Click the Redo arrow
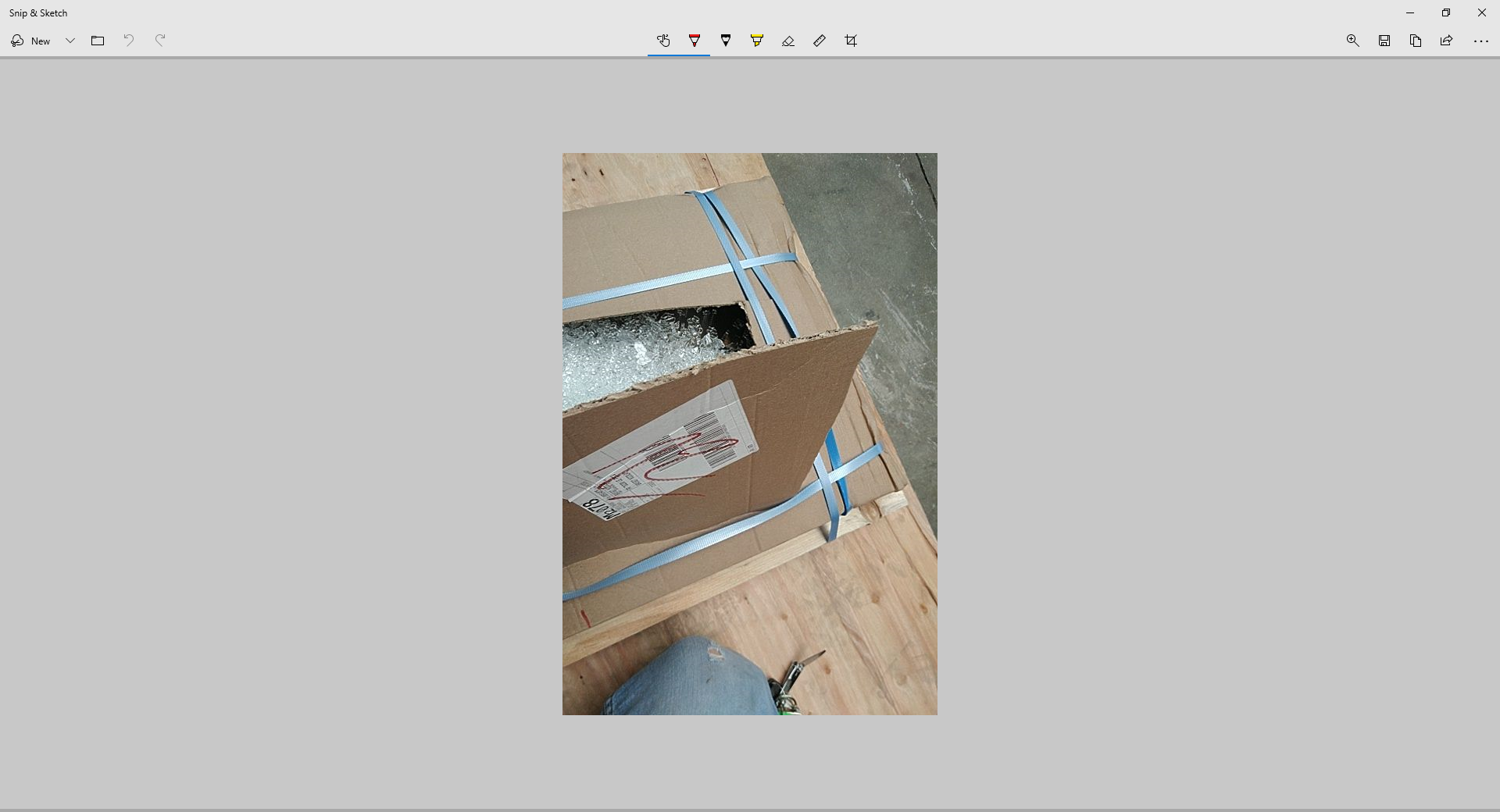Viewport: 1500px width, 812px height. tap(160, 41)
